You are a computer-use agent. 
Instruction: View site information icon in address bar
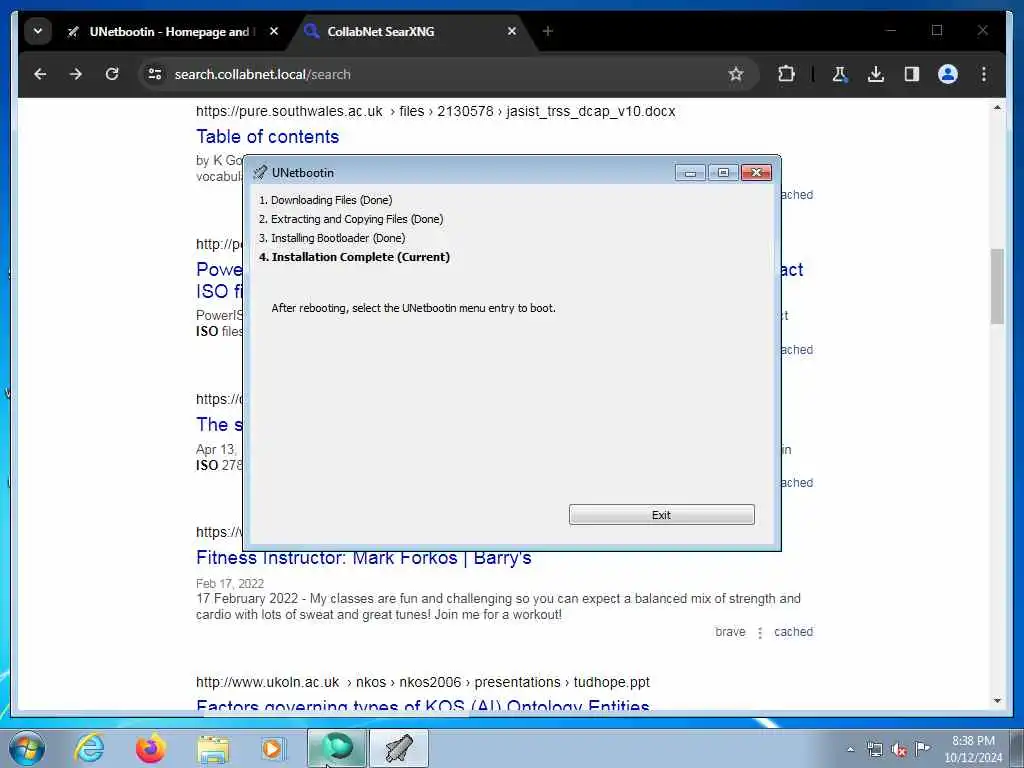coord(155,74)
